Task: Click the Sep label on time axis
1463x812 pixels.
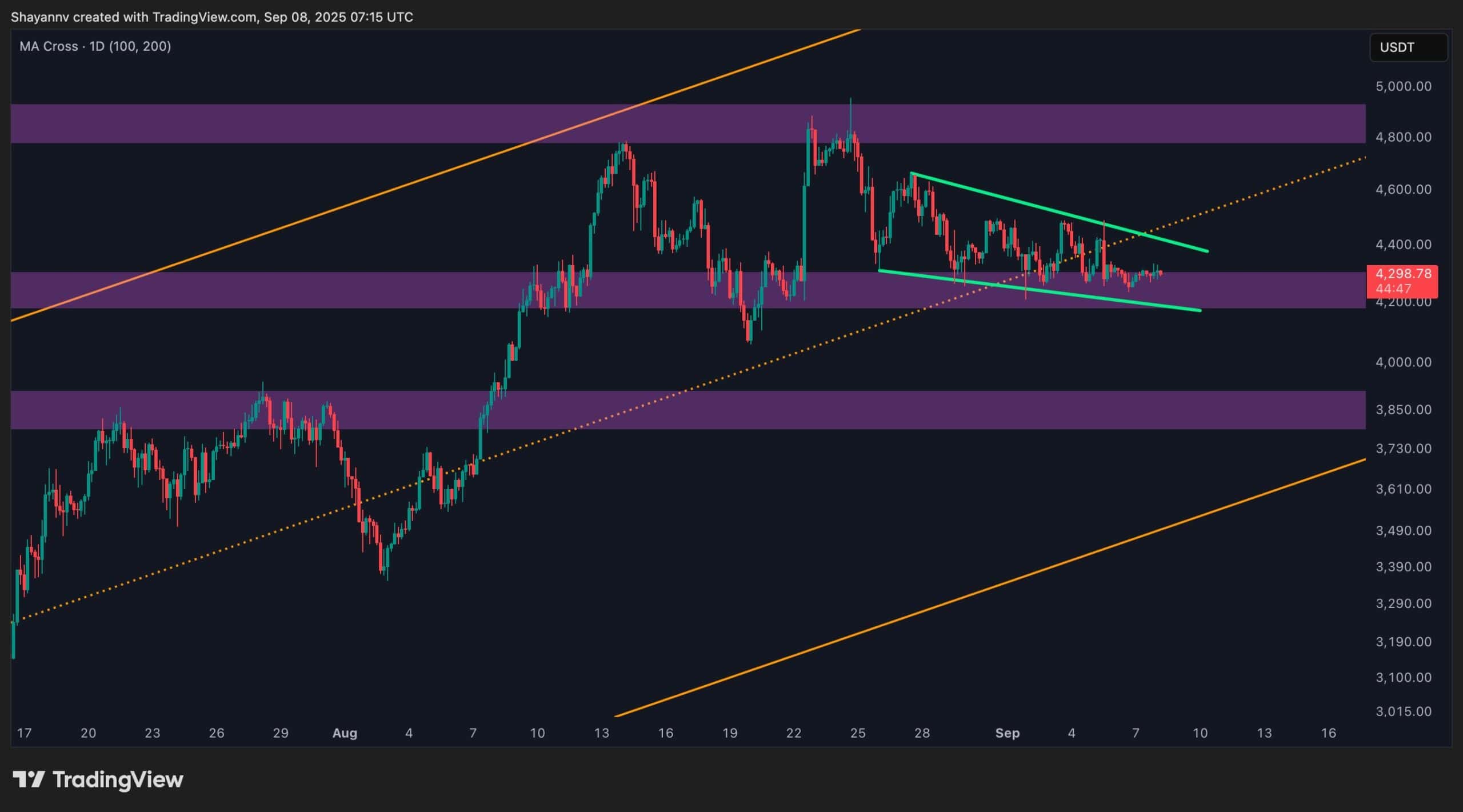Action: pyautogui.click(x=1007, y=733)
